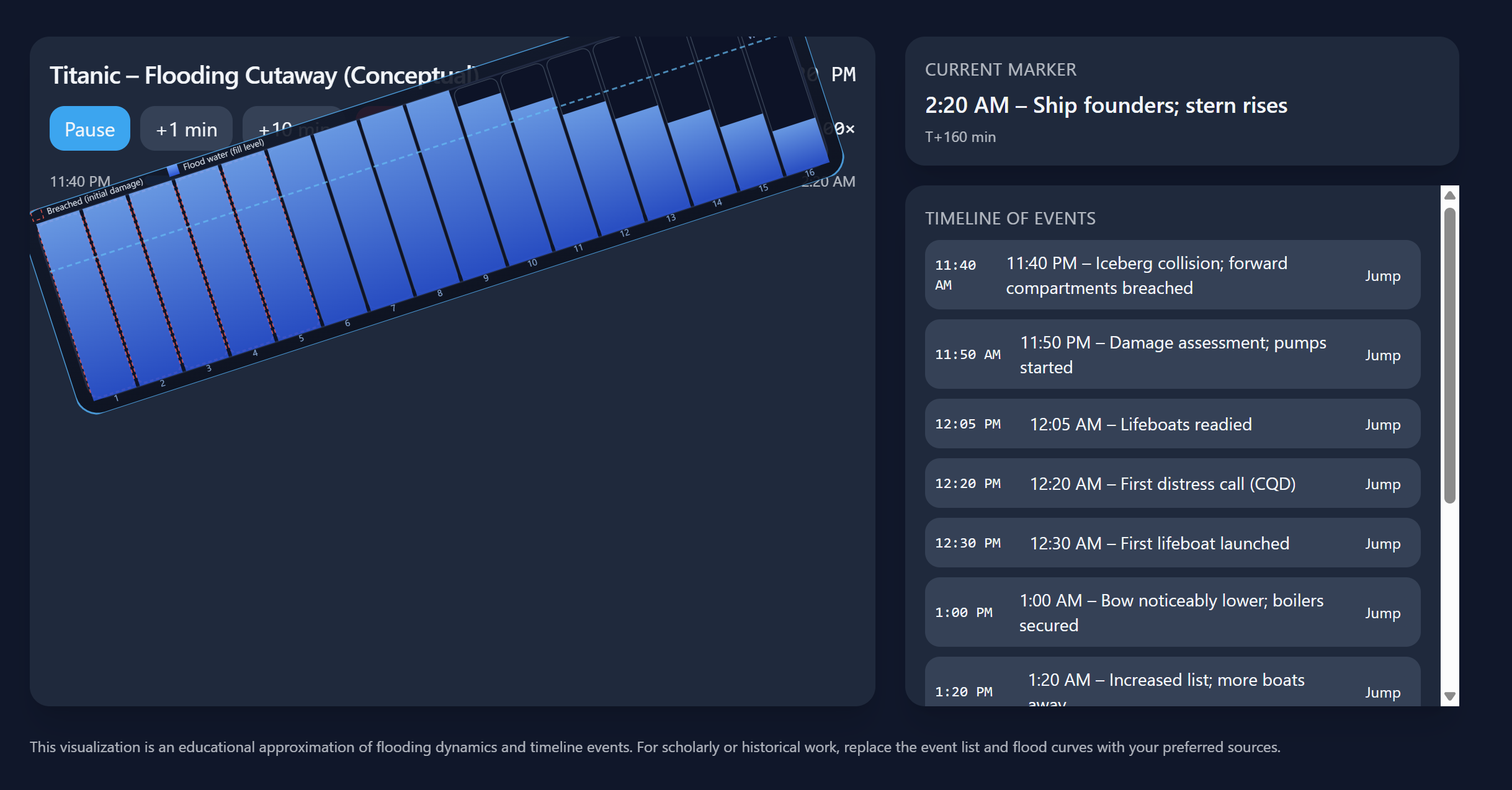Screen dimensions: 1512x790
Task: Select compartment 16 in the cutaway
Action: click(x=800, y=146)
